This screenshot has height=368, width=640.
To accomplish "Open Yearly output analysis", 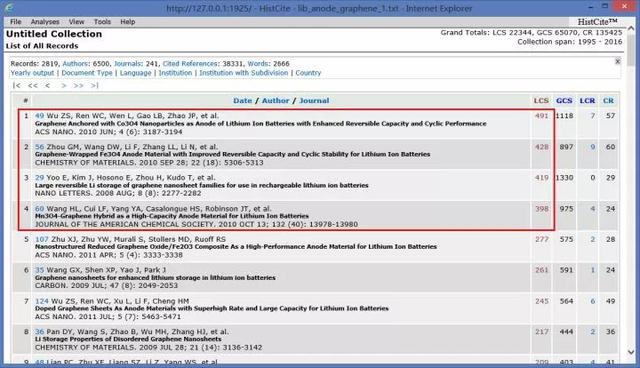I will [x=32, y=73].
